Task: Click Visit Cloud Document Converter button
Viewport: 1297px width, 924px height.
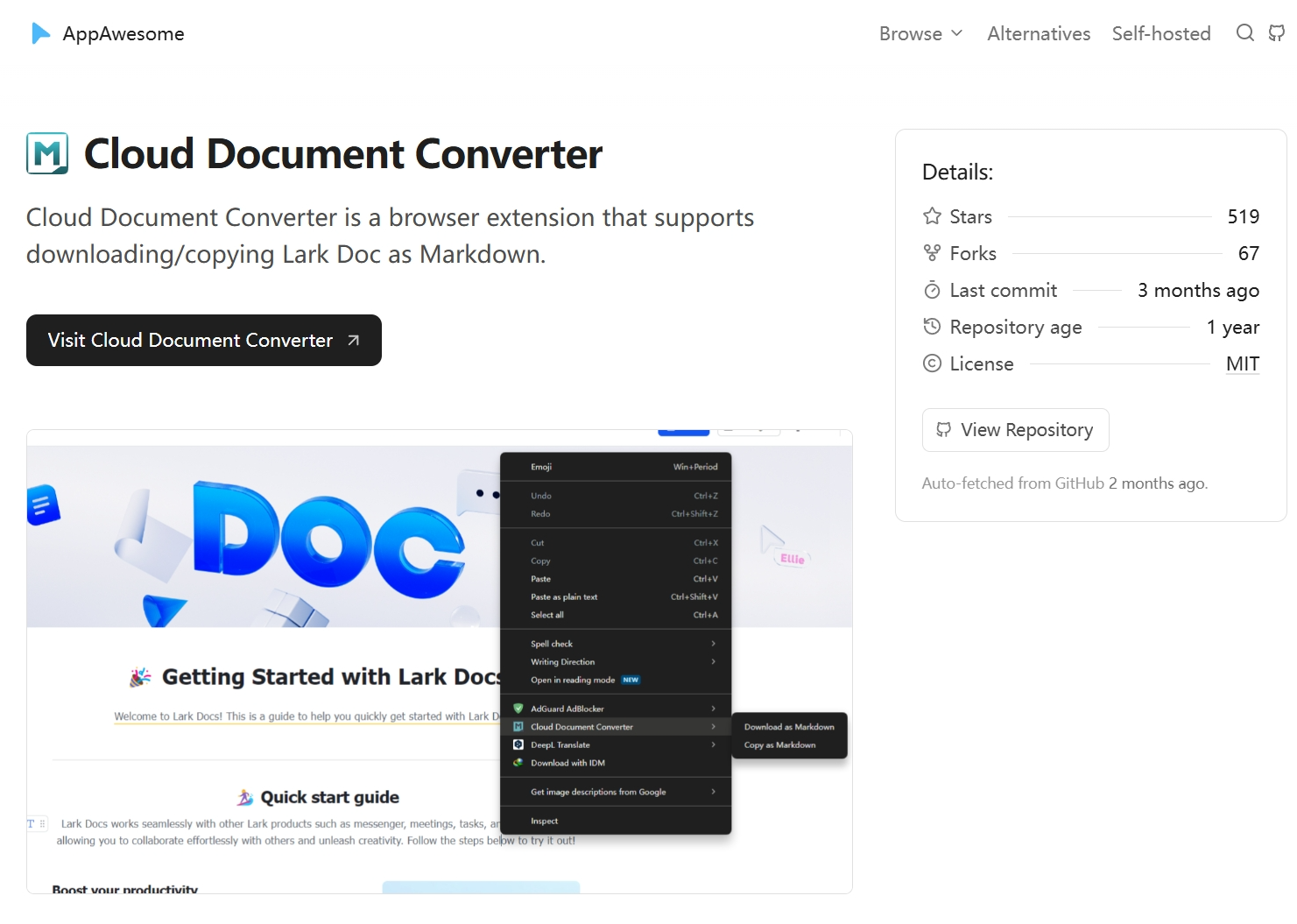Action: tap(204, 340)
